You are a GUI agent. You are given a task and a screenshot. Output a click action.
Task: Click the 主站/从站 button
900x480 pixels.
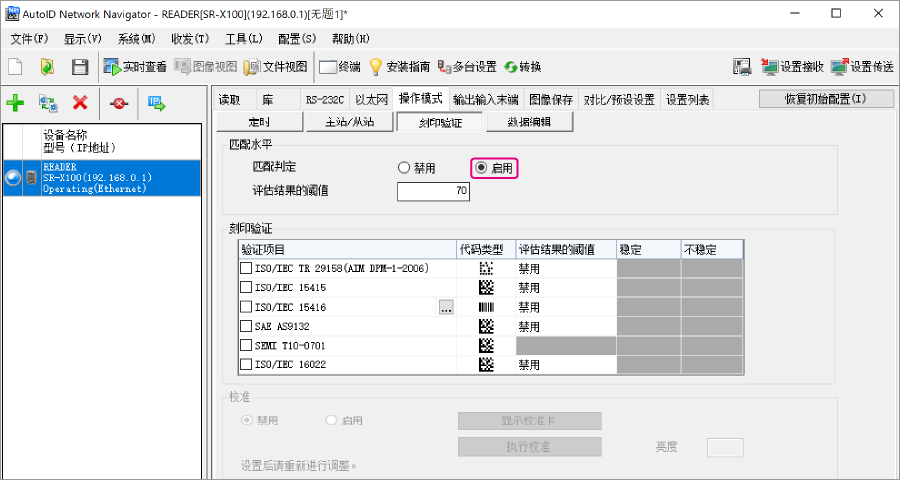[350, 122]
